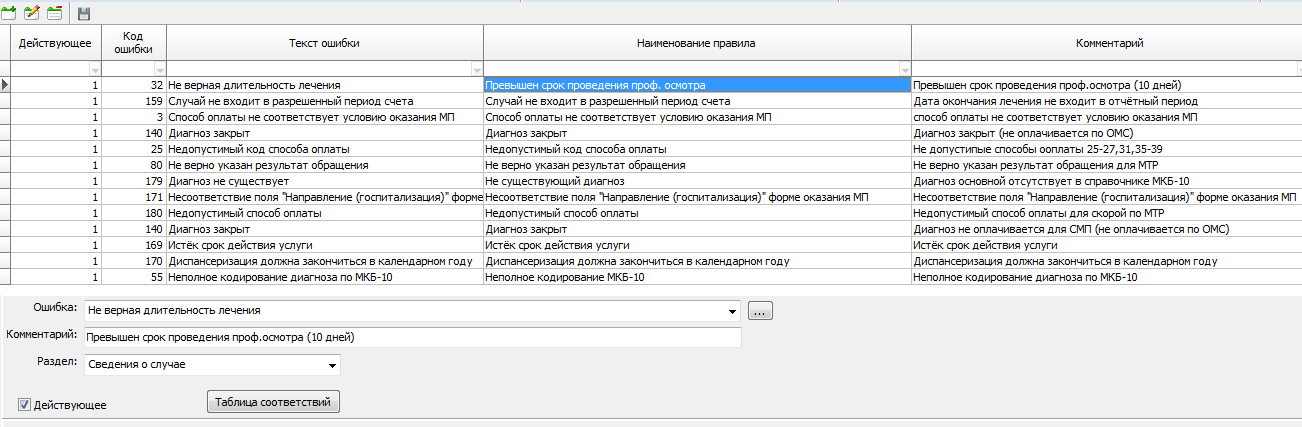Sort by the Действующее column header

point(56,43)
